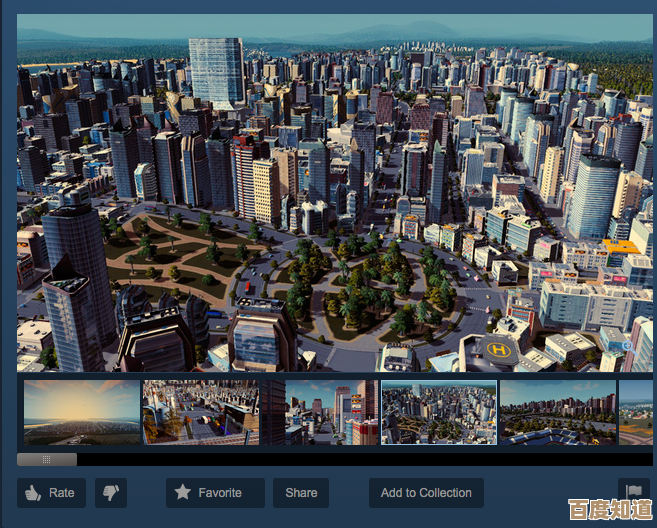Select the sunset landscape thumbnail
Viewport: 657px width, 528px height.
82,412
